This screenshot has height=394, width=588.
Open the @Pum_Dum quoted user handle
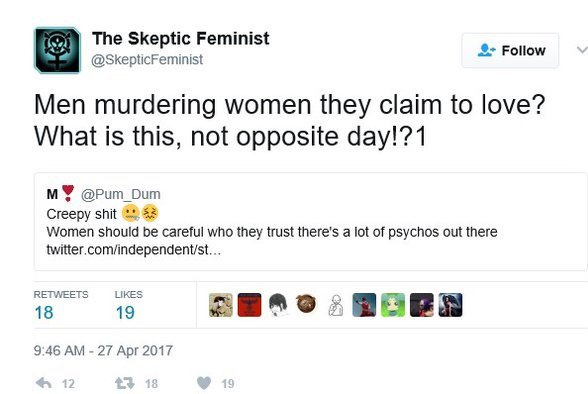(121, 194)
